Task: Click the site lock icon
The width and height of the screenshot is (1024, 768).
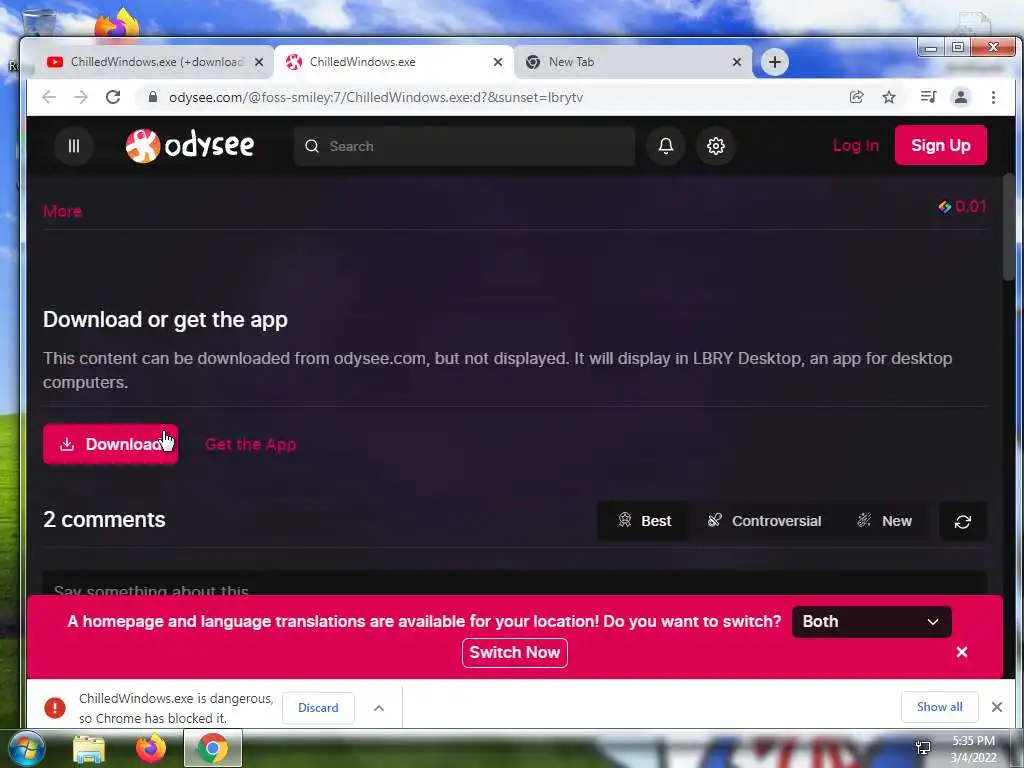Action: click(153, 97)
